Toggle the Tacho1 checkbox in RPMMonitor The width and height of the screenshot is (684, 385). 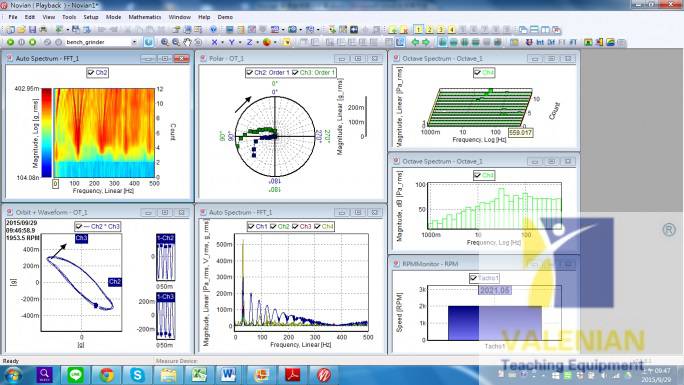473,278
